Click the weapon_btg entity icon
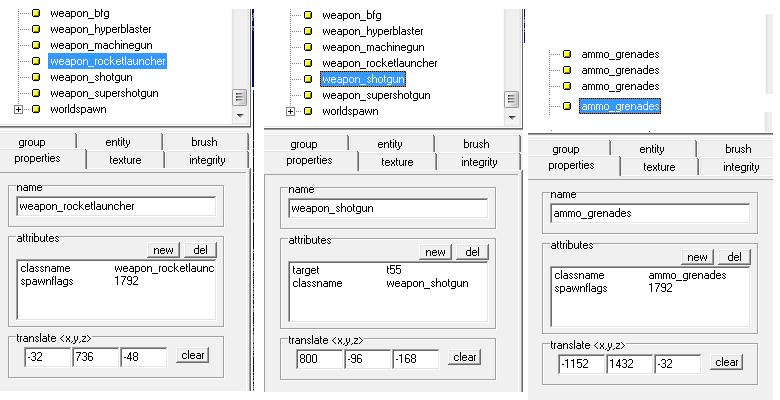 coord(36,13)
